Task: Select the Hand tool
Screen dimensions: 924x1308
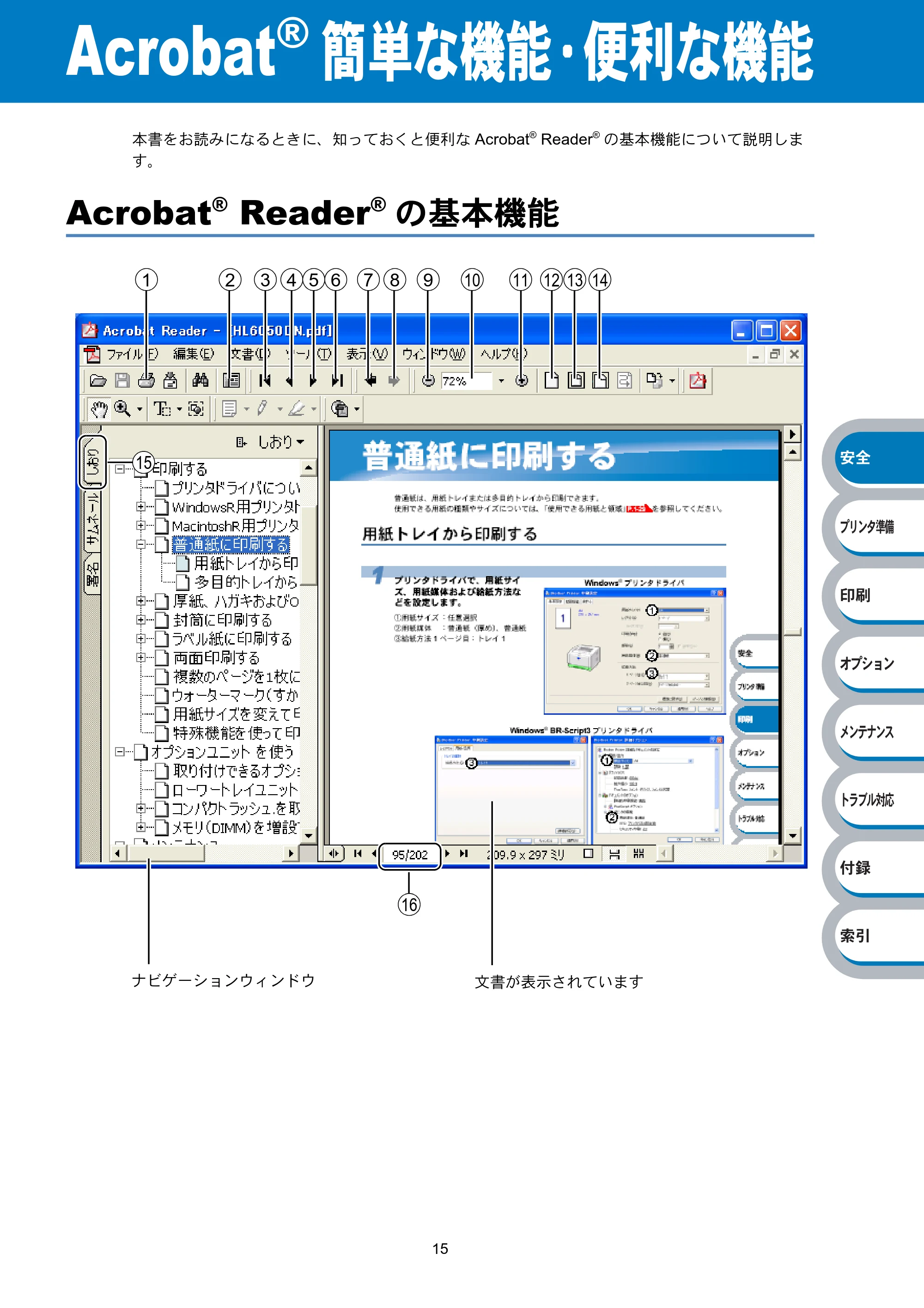Action: point(99,409)
